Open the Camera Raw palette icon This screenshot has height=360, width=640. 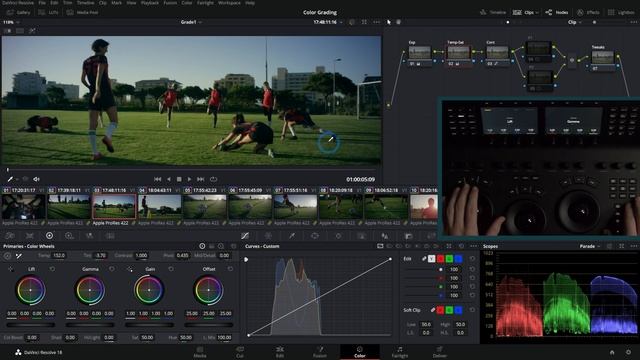10,236
